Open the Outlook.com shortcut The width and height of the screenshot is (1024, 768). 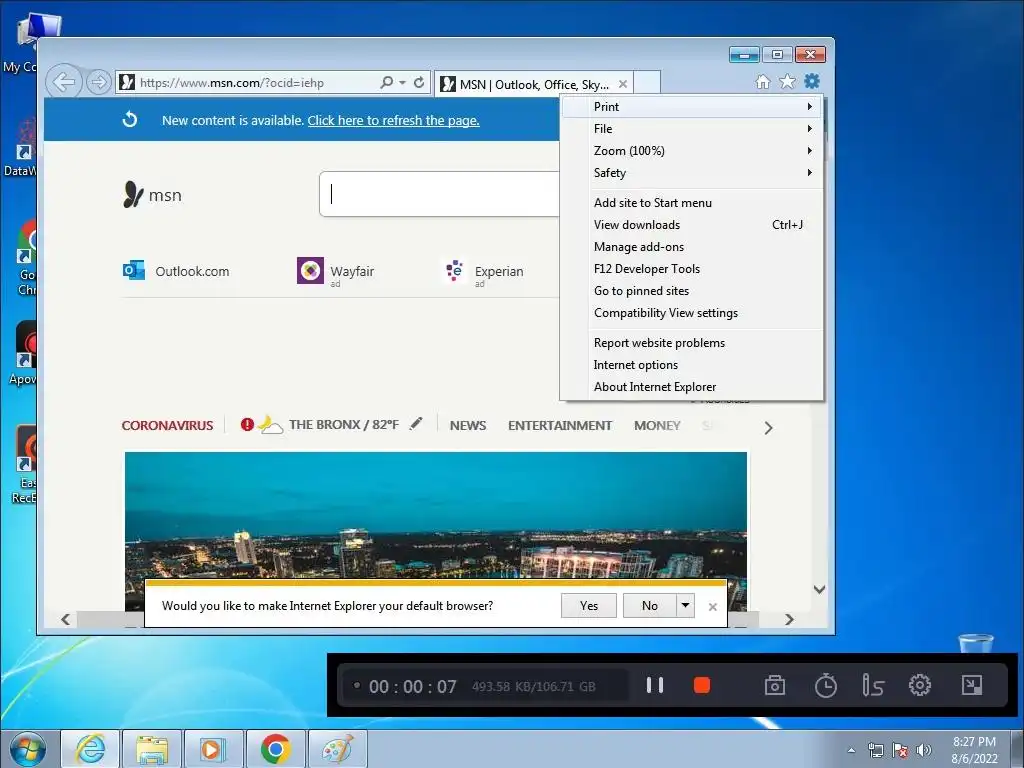(176, 271)
